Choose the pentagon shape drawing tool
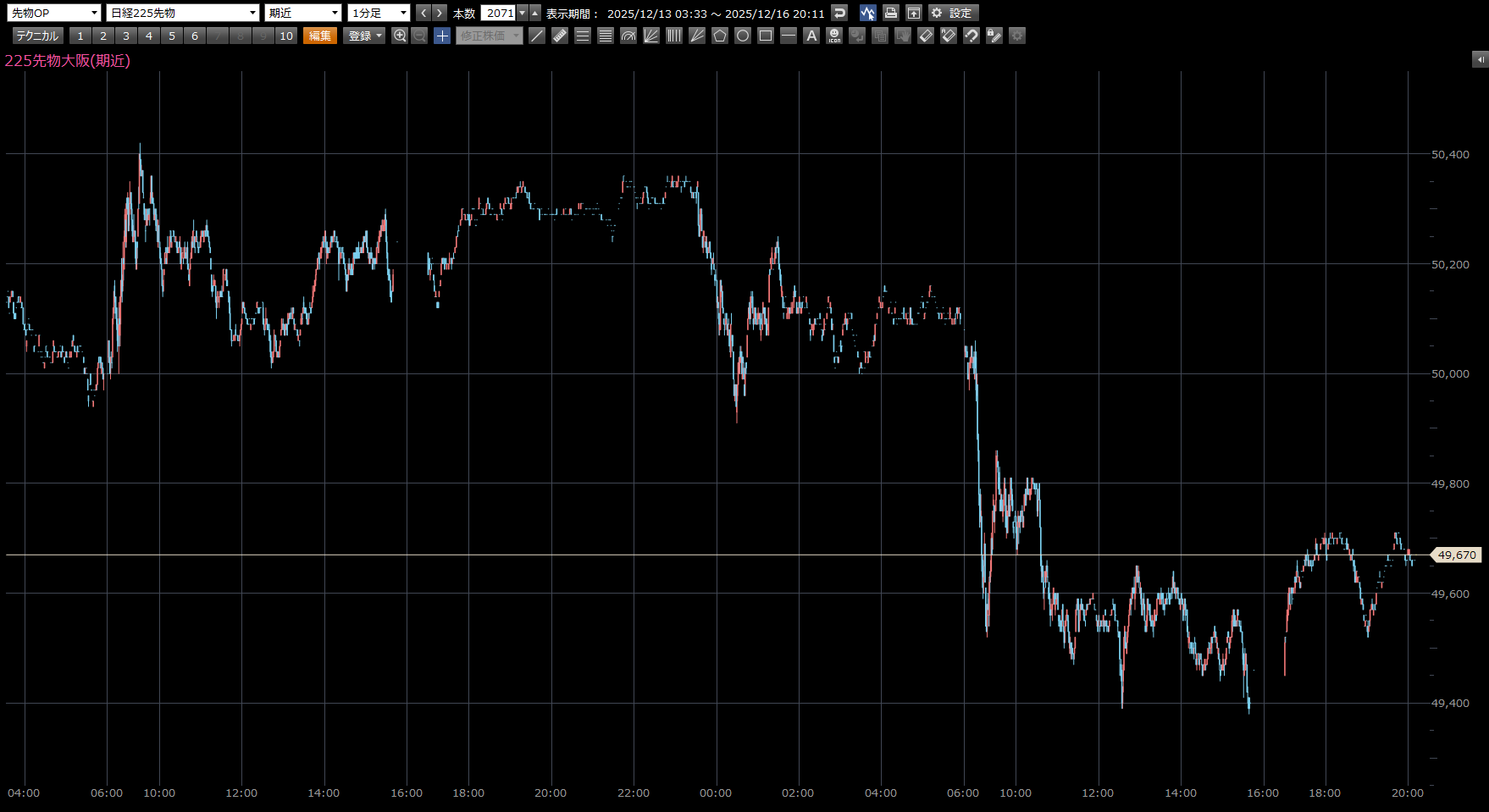This screenshot has height=812, width=1489. [x=720, y=36]
